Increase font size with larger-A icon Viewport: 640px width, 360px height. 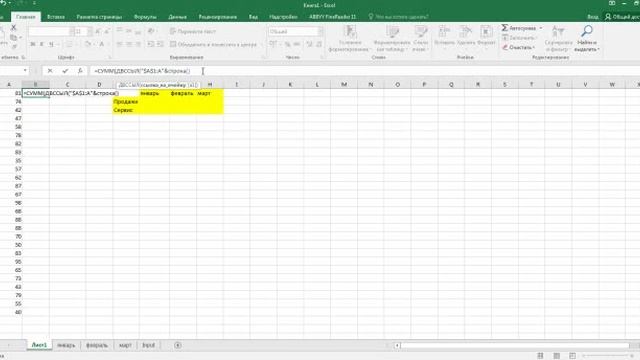[x=98, y=31]
